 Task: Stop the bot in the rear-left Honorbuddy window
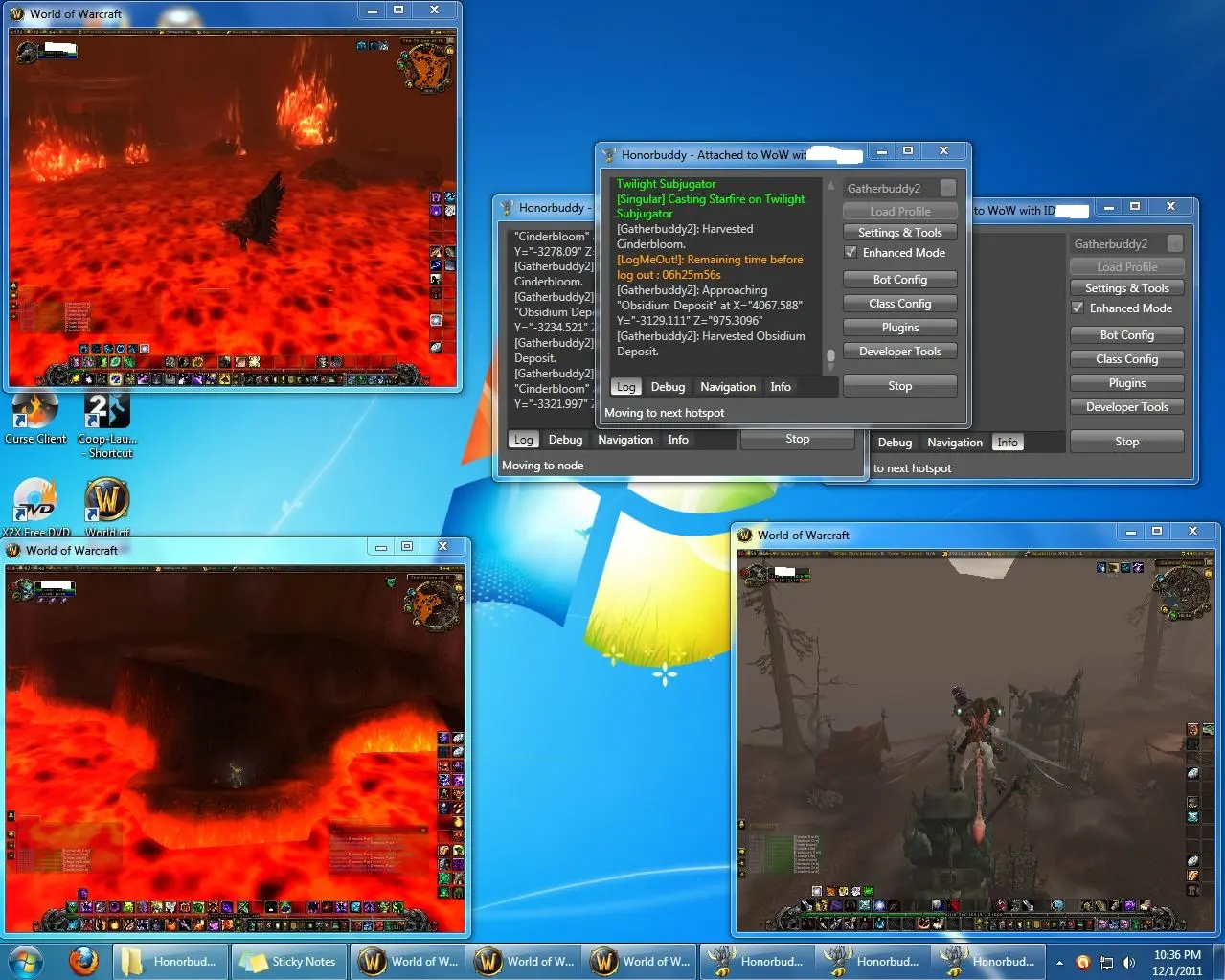pos(797,439)
